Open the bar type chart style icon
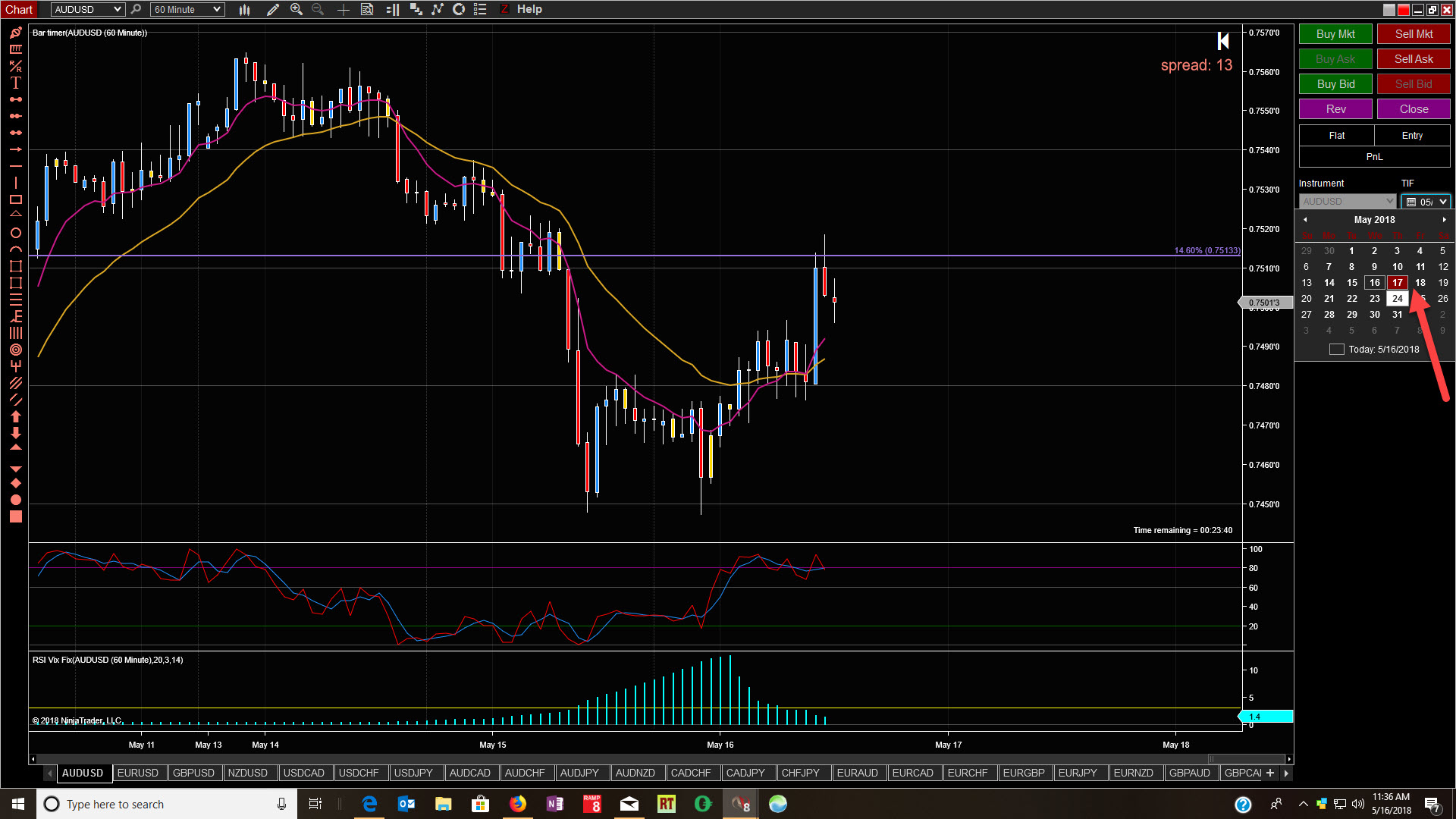Viewport: 1456px width, 819px height. (244, 10)
